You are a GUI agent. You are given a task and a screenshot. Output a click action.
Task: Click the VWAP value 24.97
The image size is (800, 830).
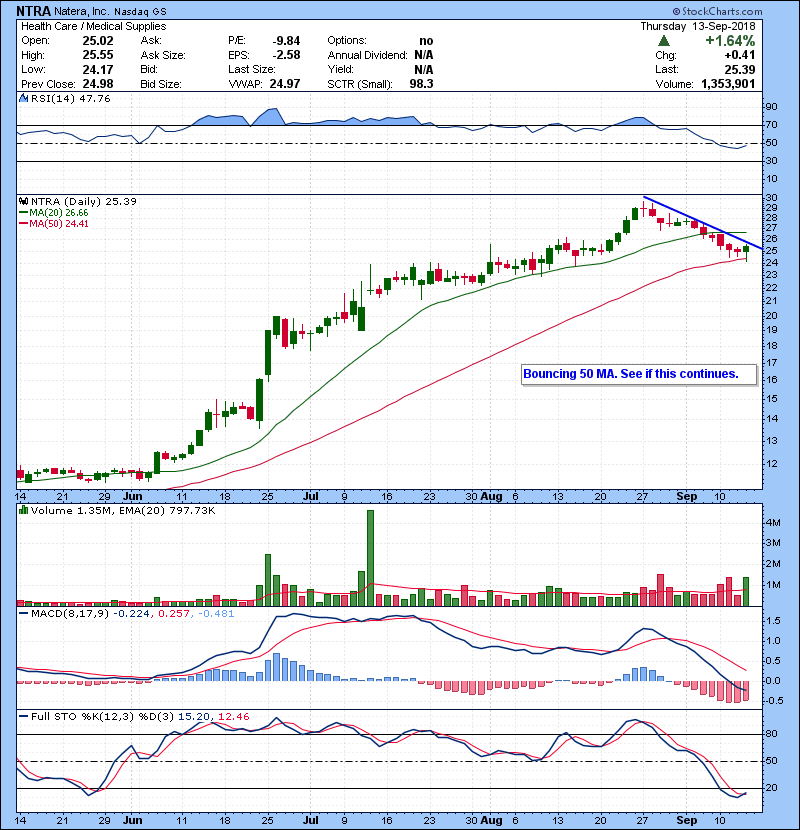pyautogui.click(x=285, y=84)
